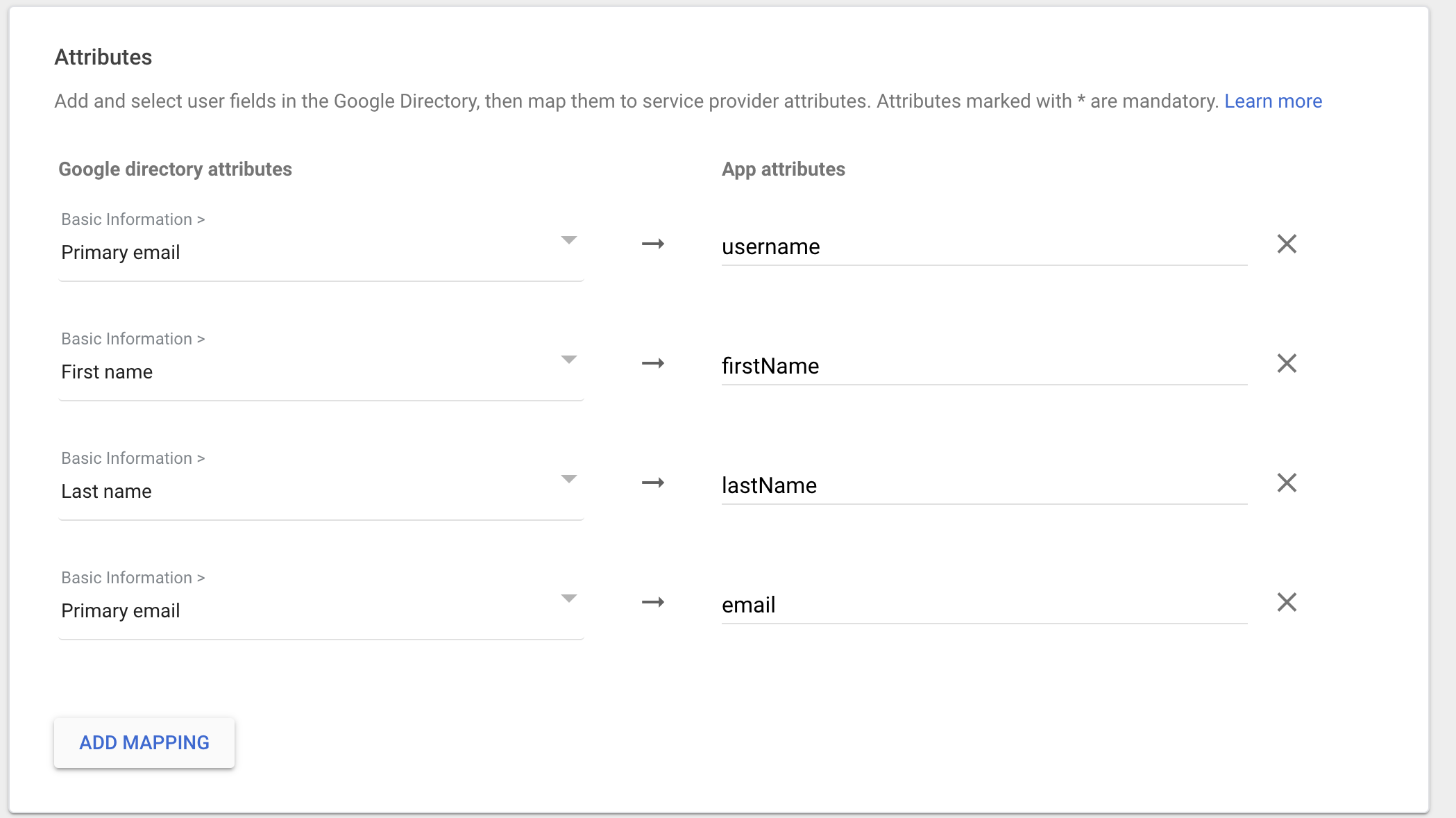The height and width of the screenshot is (818, 1456).
Task: Select the email app attribute field
Action: point(983,606)
